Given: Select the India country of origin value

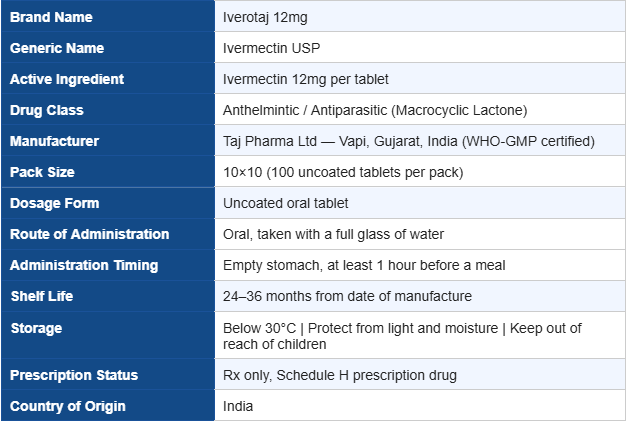Looking at the screenshot, I should click(238, 406).
